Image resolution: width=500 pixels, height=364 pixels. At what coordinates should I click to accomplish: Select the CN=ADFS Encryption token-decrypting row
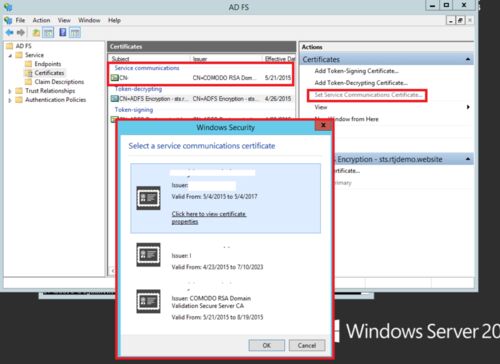pos(201,99)
